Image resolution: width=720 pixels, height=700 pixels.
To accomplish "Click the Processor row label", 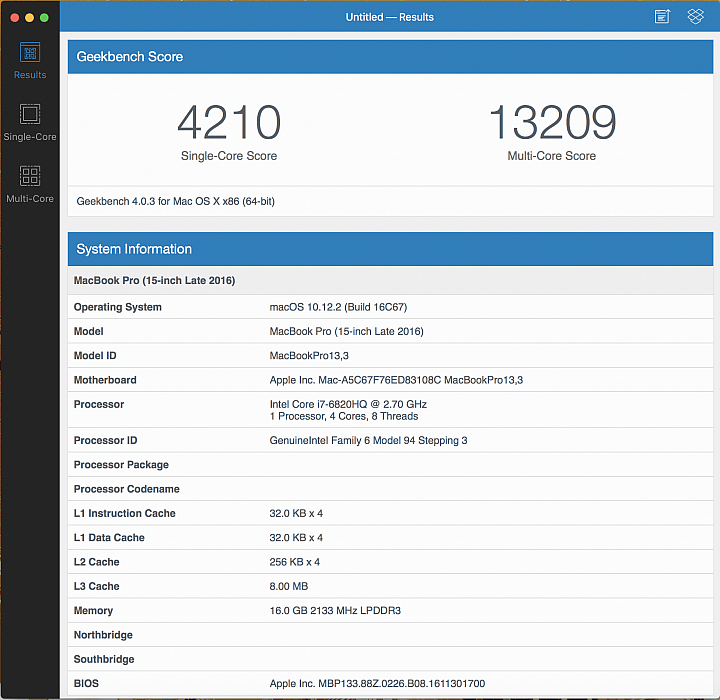I will coord(99,404).
